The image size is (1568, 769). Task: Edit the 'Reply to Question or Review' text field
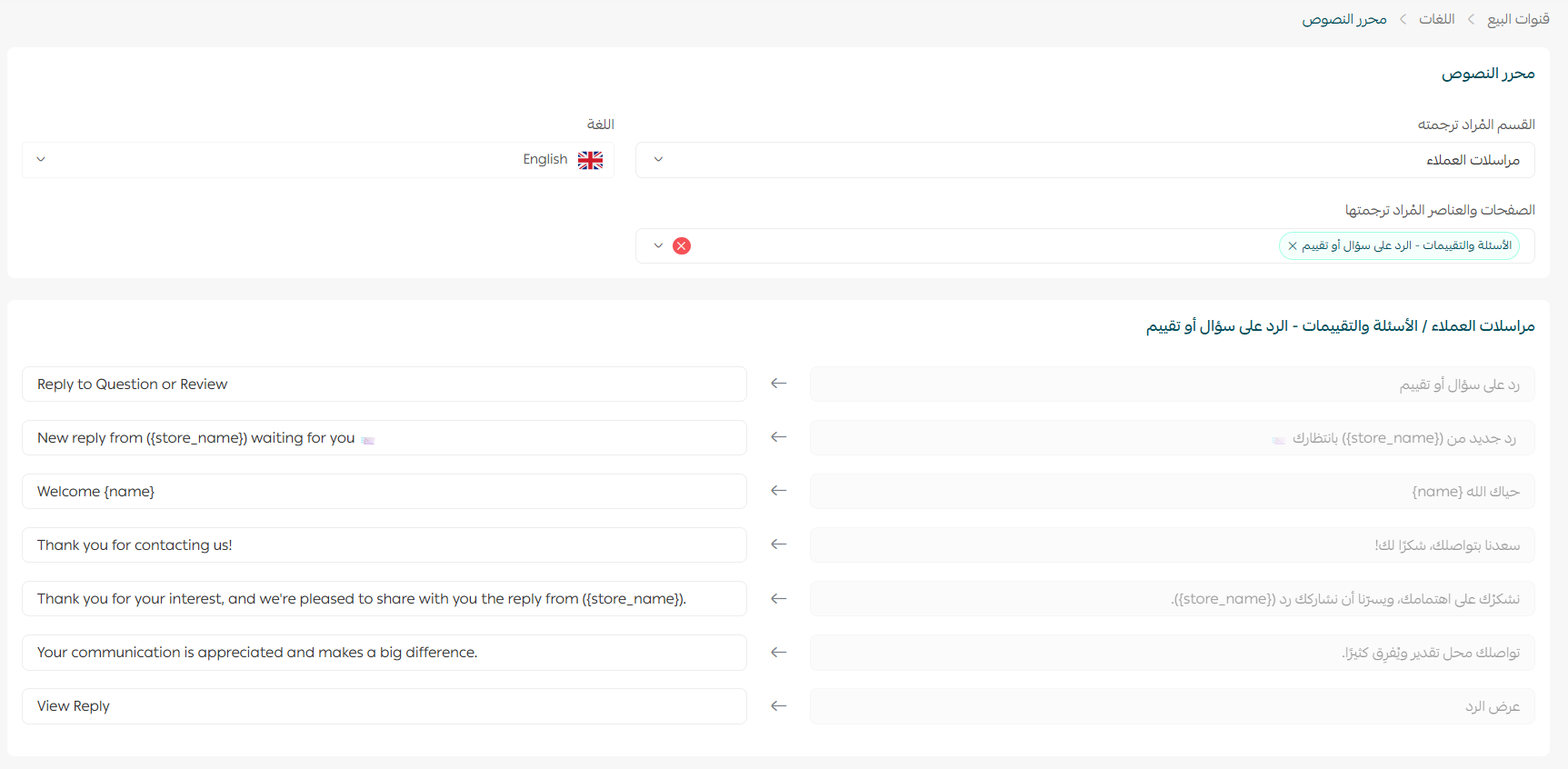click(384, 384)
